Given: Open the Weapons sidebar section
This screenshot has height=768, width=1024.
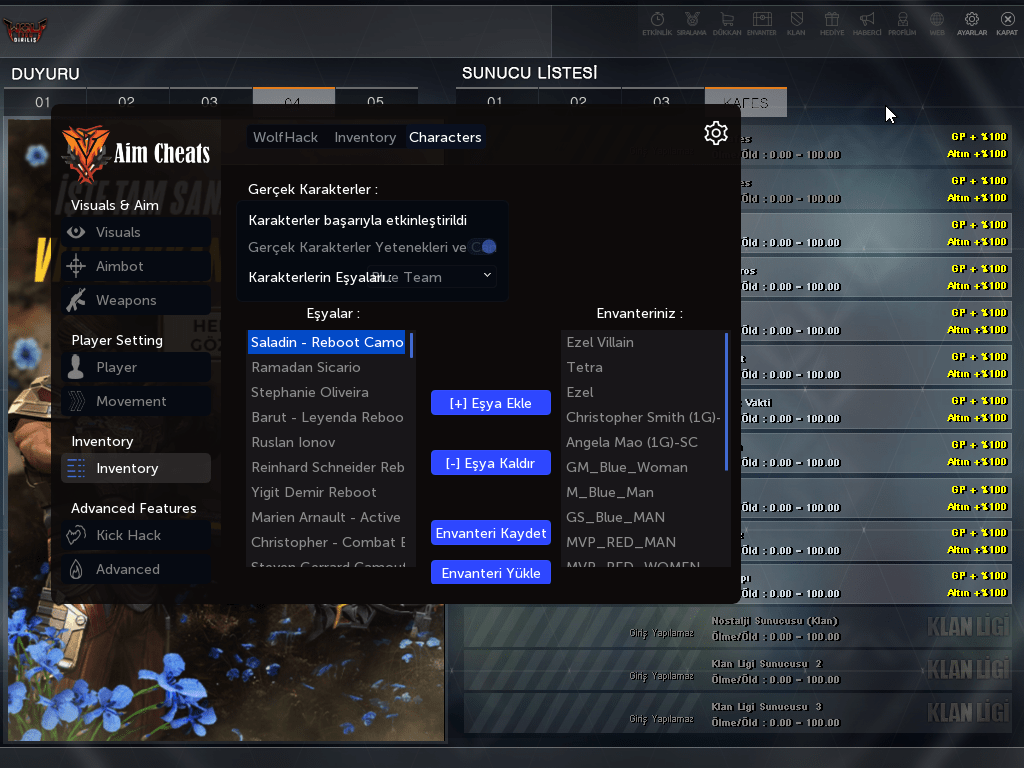Looking at the screenshot, I should [136, 300].
